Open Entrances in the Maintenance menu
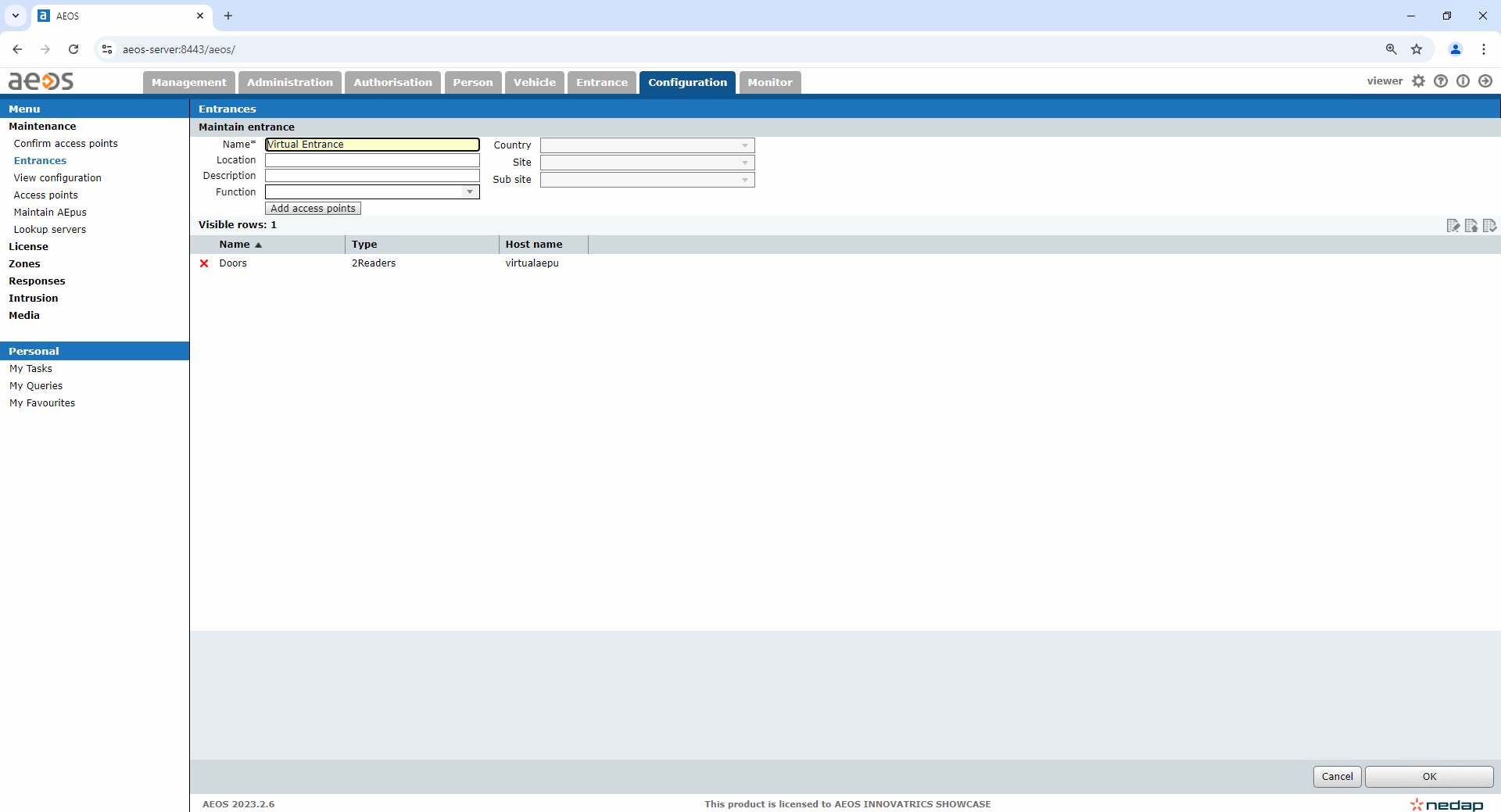 [40, 161]
